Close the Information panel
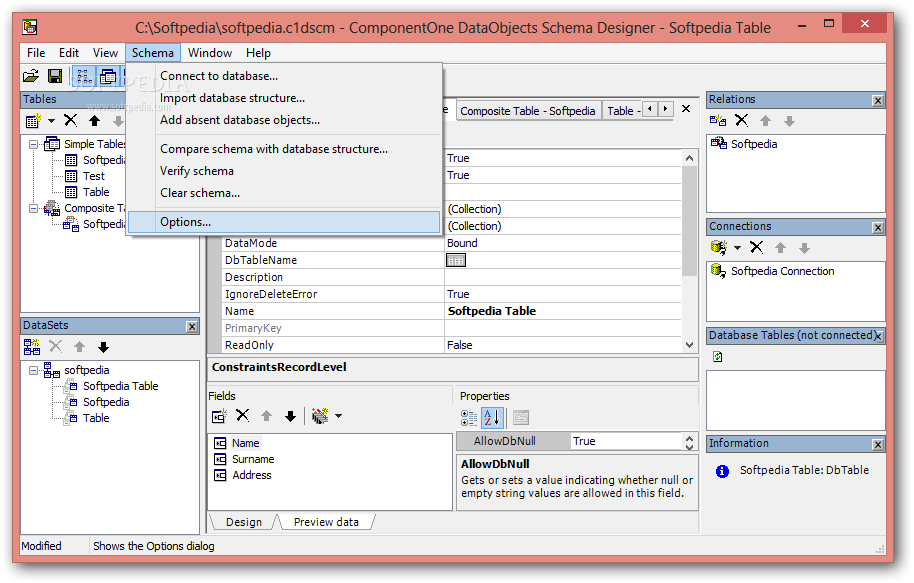Image resolution: width=914 pixels, height=583 pixels. (878, 445)
